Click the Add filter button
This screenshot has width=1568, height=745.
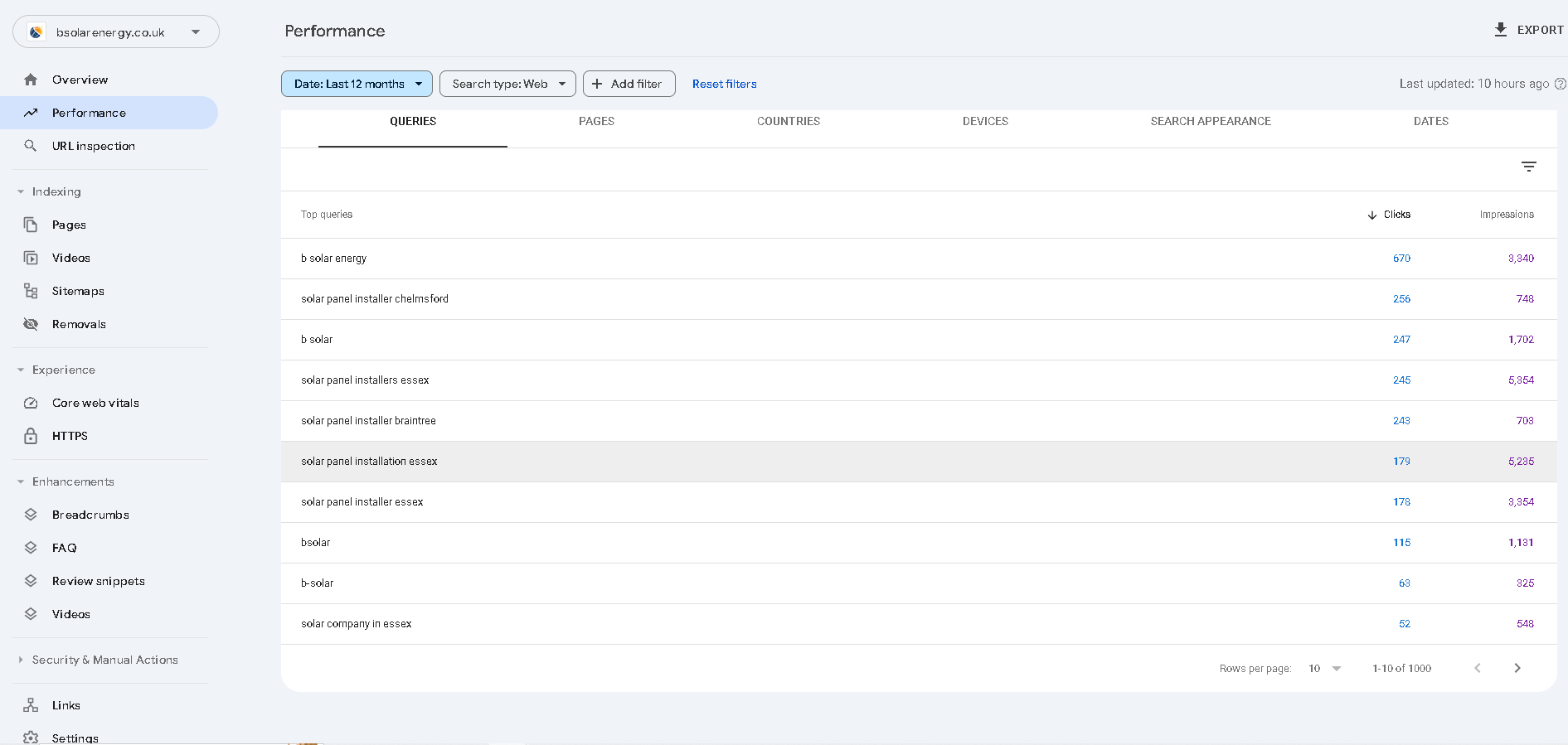coord(629,84)
